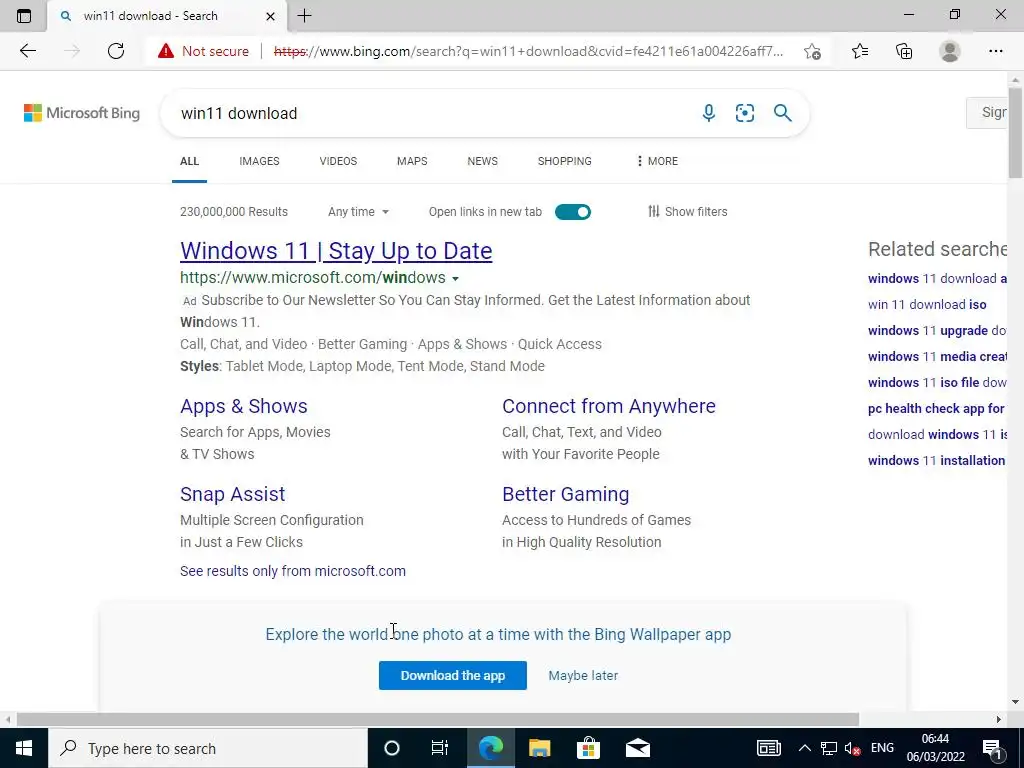
Task: Open Task View on the taskbar
Action: (x=440, y=748)
